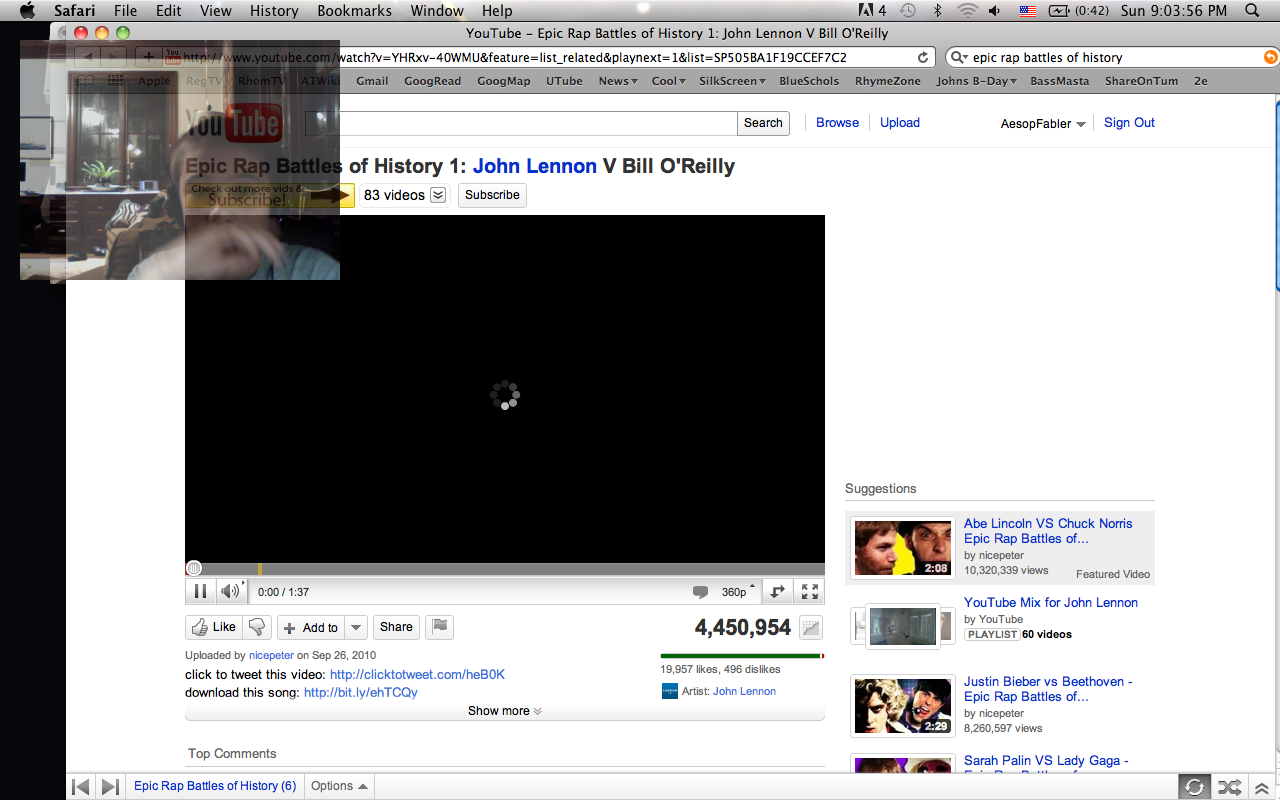The height and width of the screenshot is (800, 1280).
Task: Visit uploader nicepeter's channel
Action: click(271, 656)
